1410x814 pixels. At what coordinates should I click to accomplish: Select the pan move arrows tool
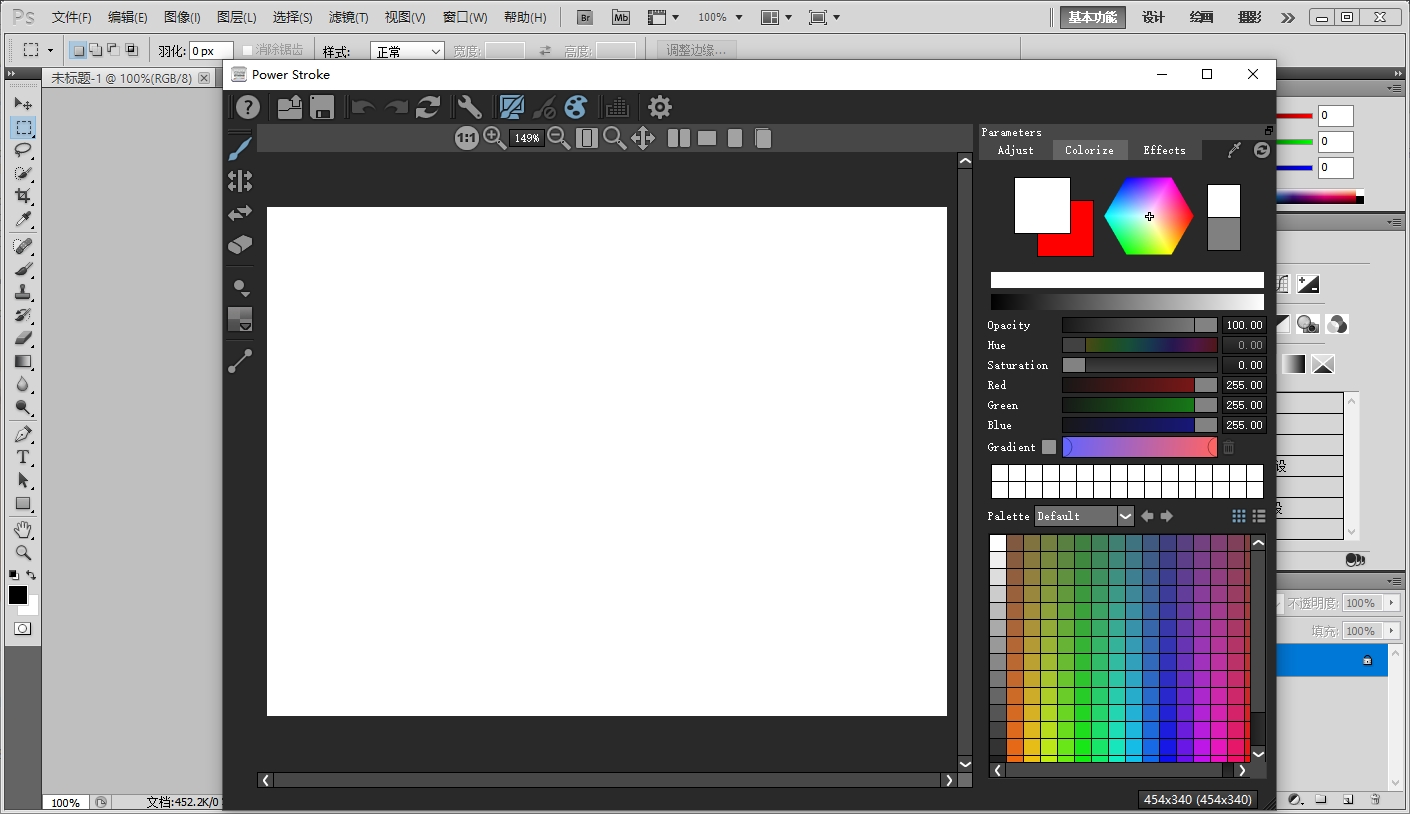[643, 138]
